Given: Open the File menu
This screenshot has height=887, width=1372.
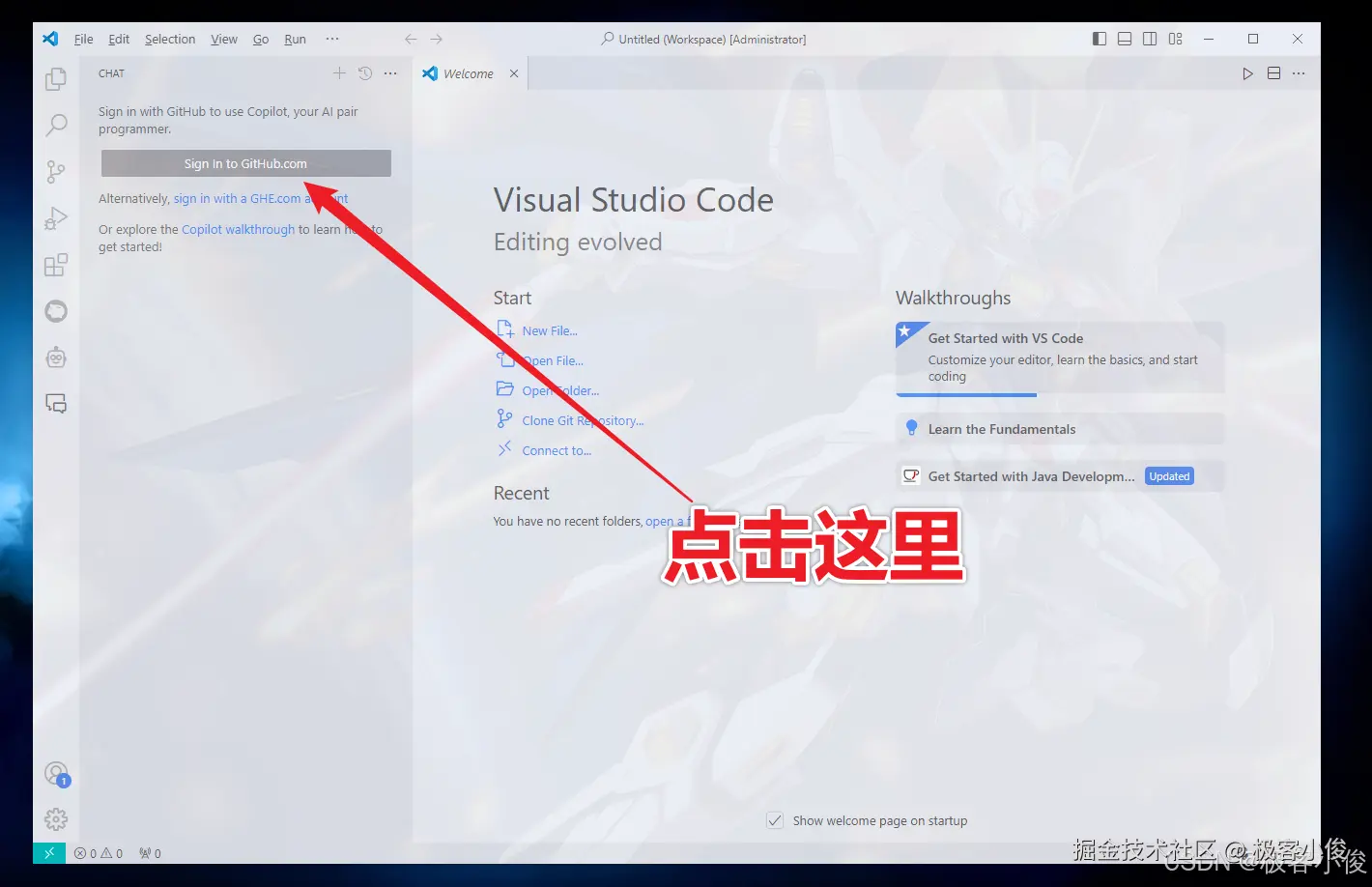Looking at the screenshot, I should point(84,39).
